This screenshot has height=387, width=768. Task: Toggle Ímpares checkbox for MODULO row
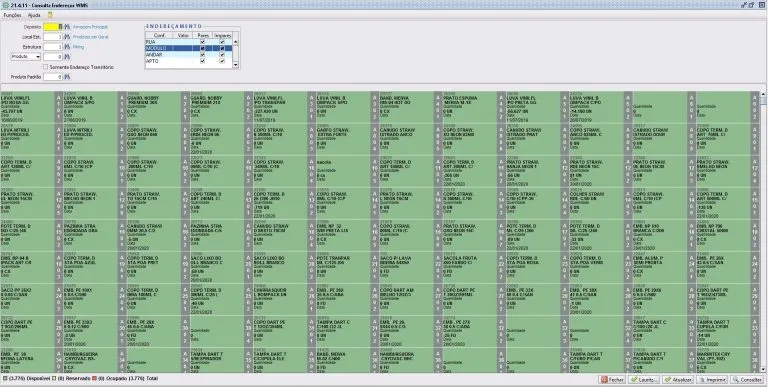222,48
